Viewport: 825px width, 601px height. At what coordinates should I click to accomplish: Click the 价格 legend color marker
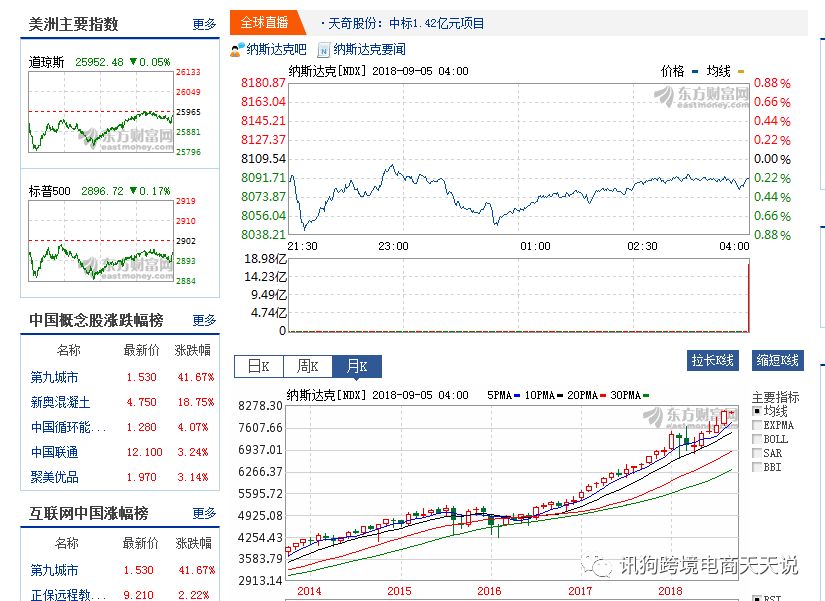tap(695, 72)
